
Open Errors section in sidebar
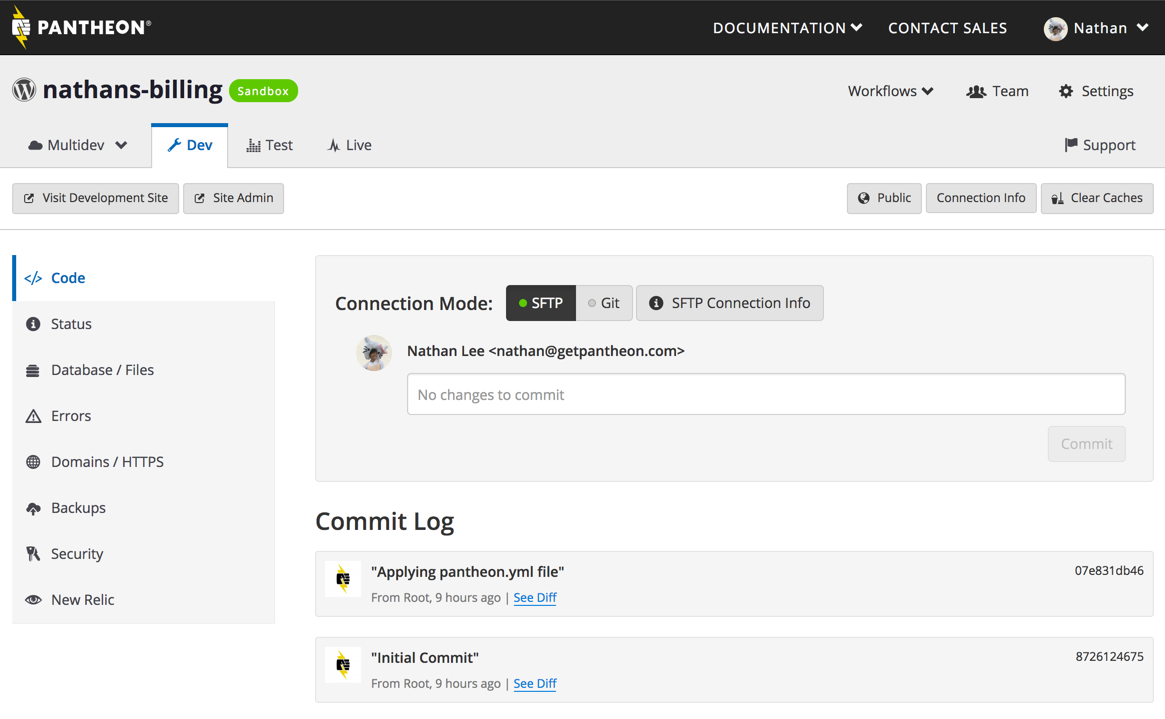click(x=144, y=416)
